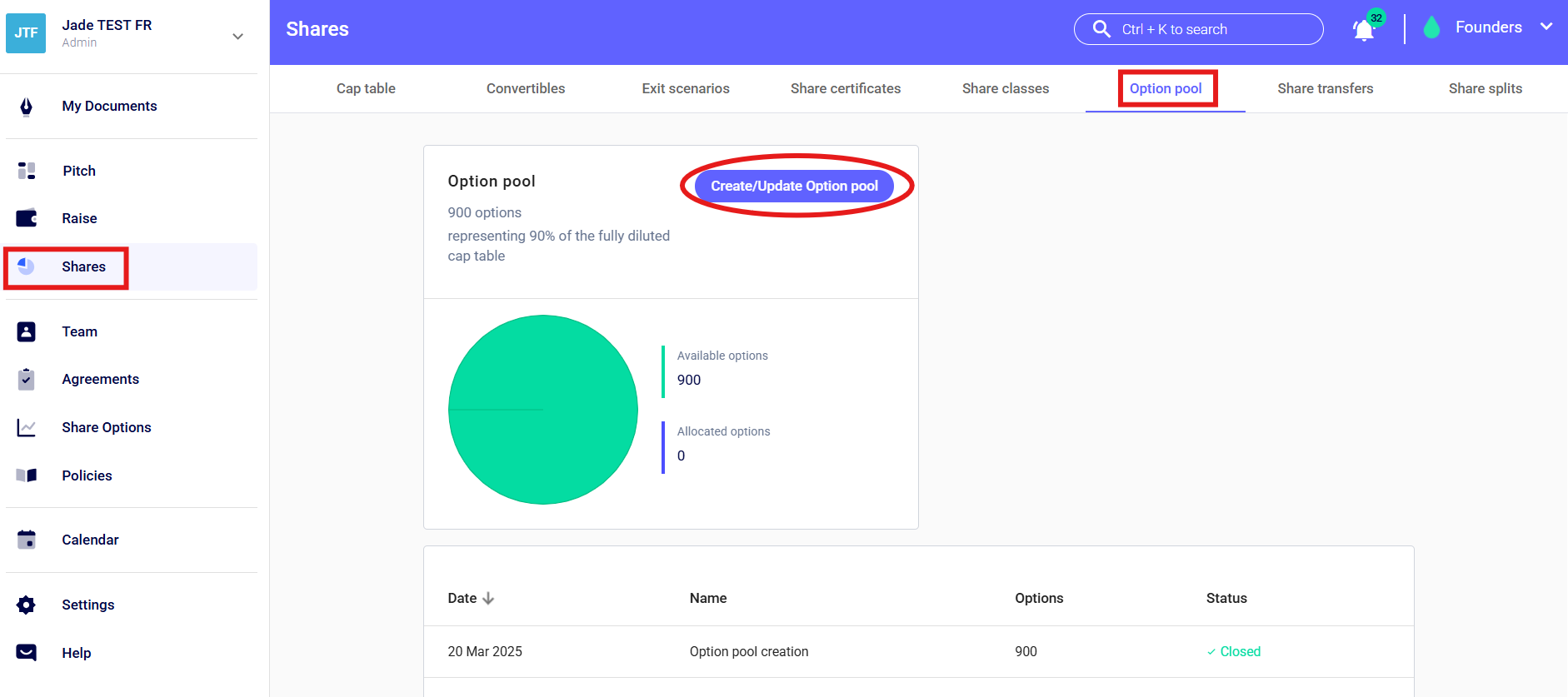Open Settings via the gear icon
The width and height of the screenshot is (1568, 697).
(27, 605)
